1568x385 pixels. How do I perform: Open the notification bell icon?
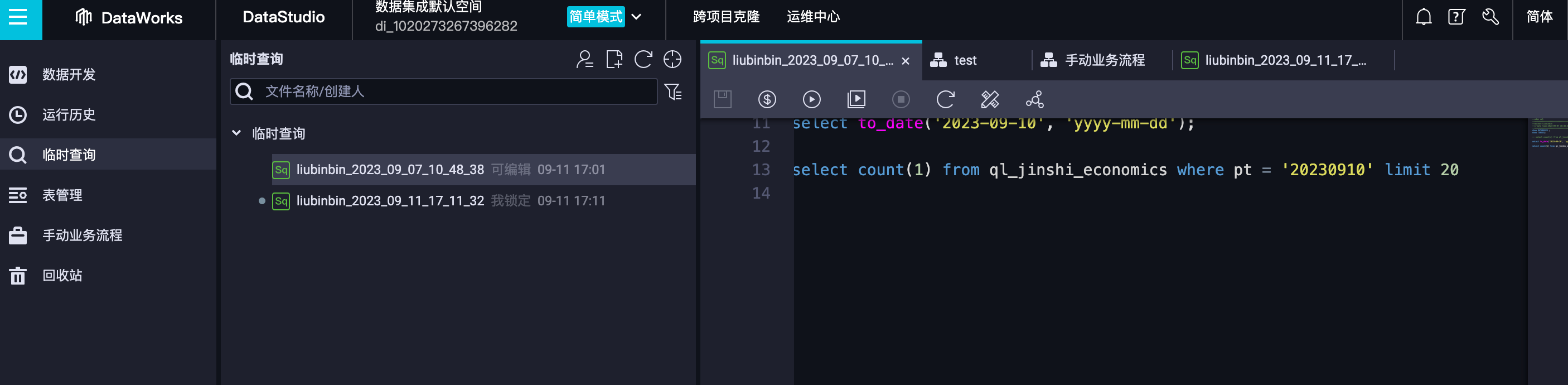tap(1423, 17)
